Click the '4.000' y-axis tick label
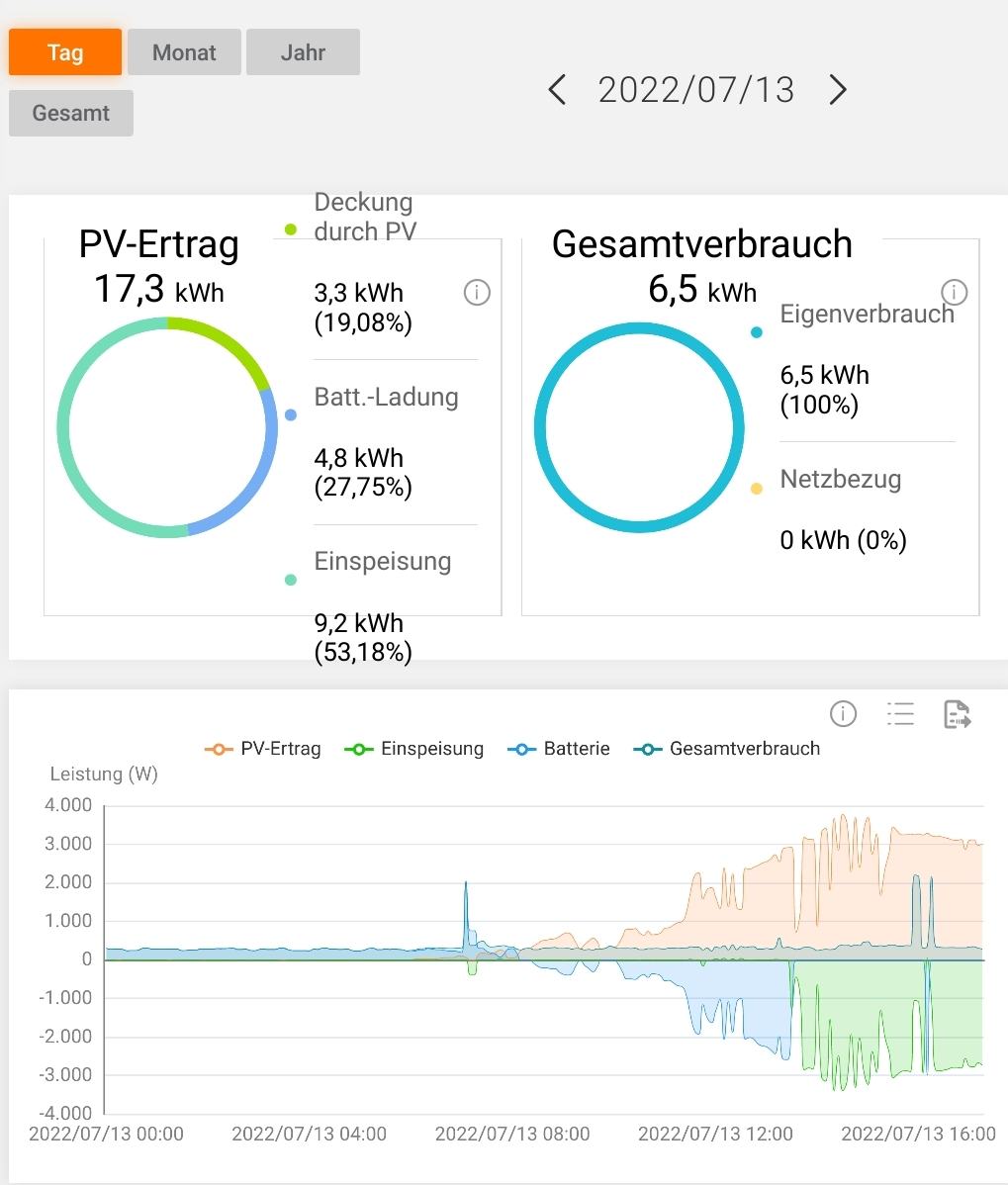1008x1185 pixels. (68, 805)
